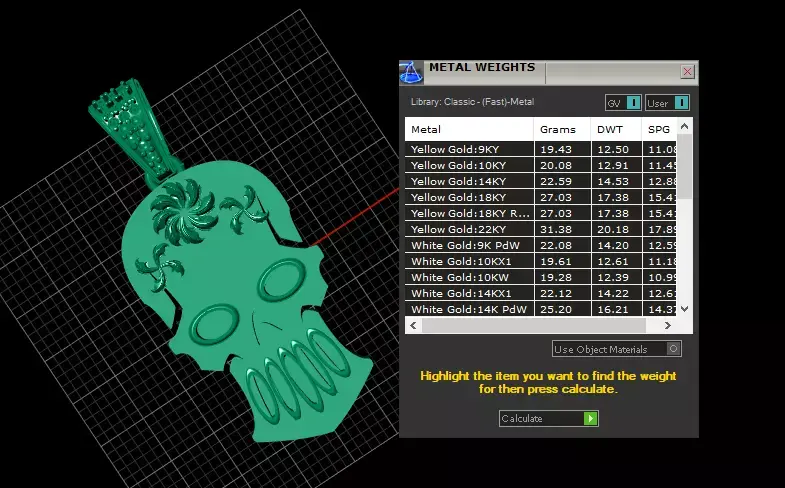The width and height of the screenshot is (785, 488).
Task: Select the Yellow Gold:10KY row
Action: coord(541,165)
